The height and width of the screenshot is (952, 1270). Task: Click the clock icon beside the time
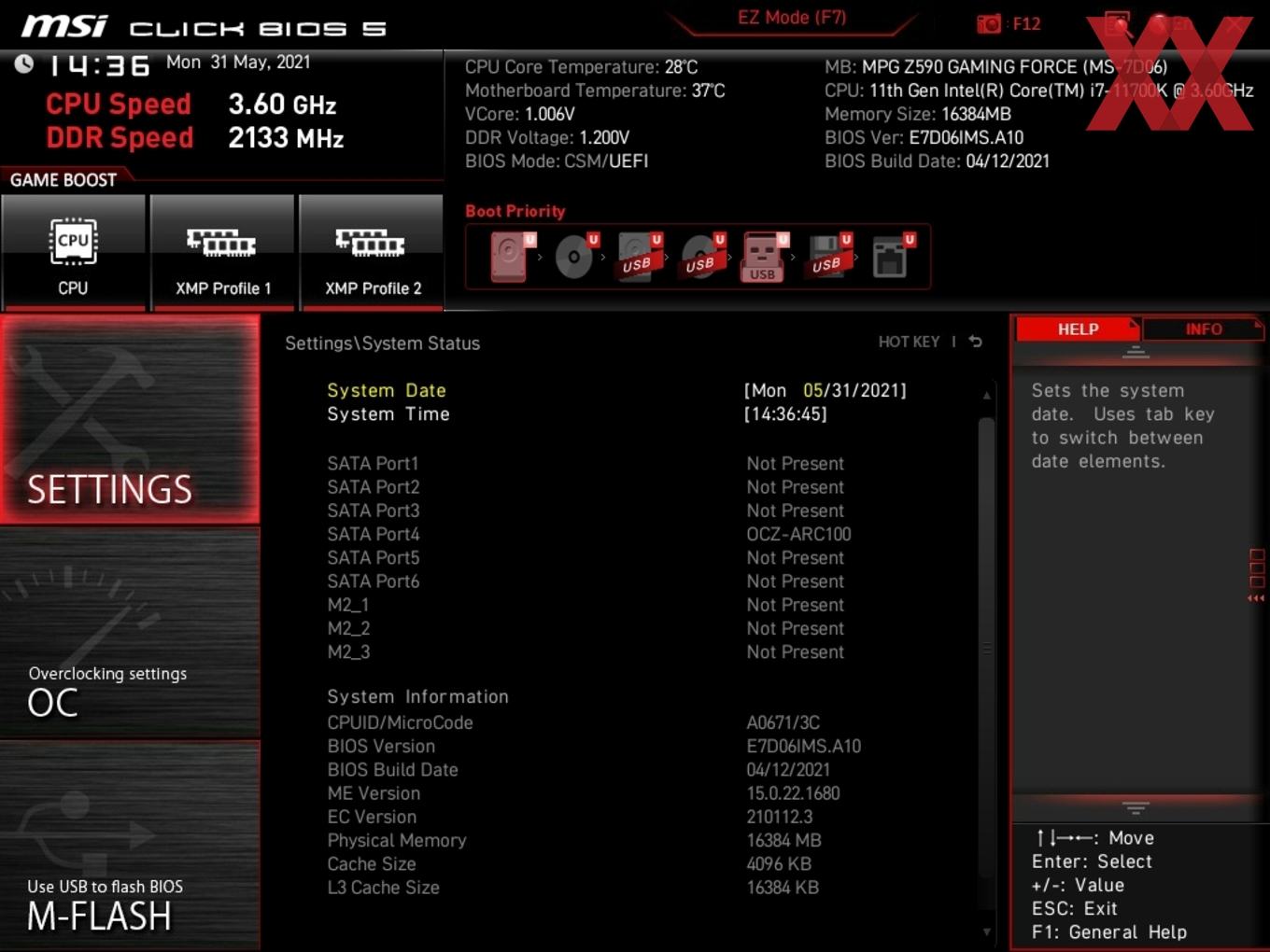(x=24, y=63)
